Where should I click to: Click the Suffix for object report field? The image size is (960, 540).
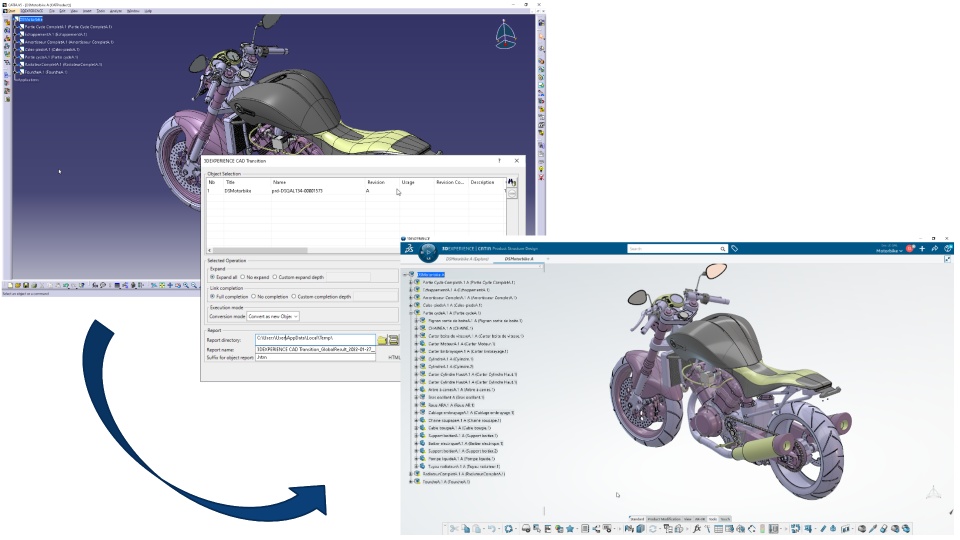[x=315, y=357]
